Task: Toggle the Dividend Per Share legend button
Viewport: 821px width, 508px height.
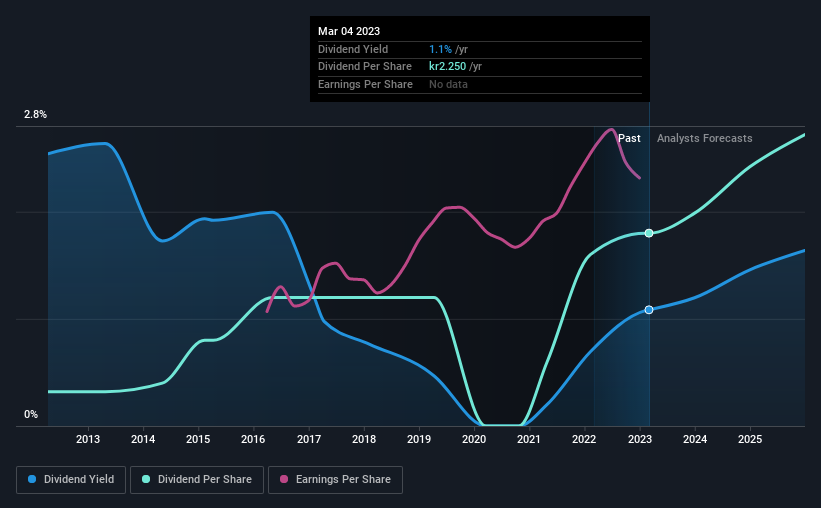Action: (x=197, y=480)
